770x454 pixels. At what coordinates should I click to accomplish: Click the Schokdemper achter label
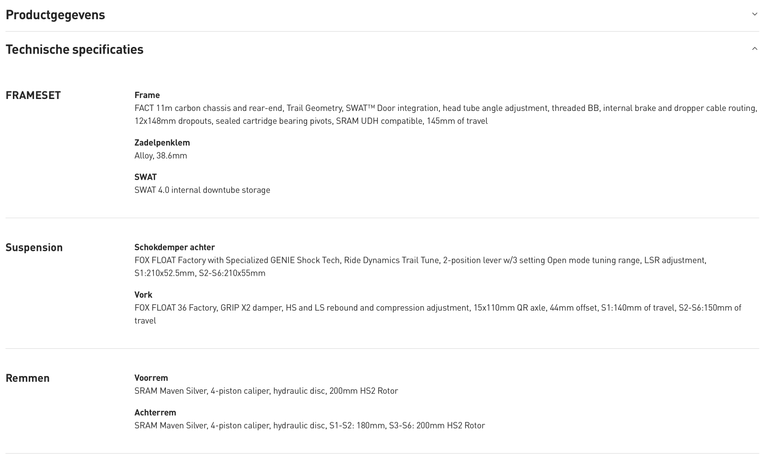coord(174,247)
